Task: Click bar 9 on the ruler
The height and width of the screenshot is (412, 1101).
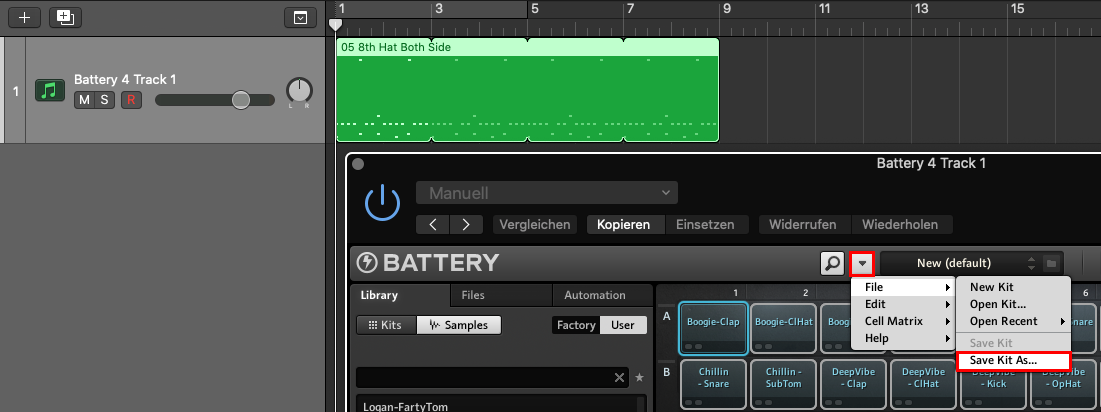Action: coord(726,9)
